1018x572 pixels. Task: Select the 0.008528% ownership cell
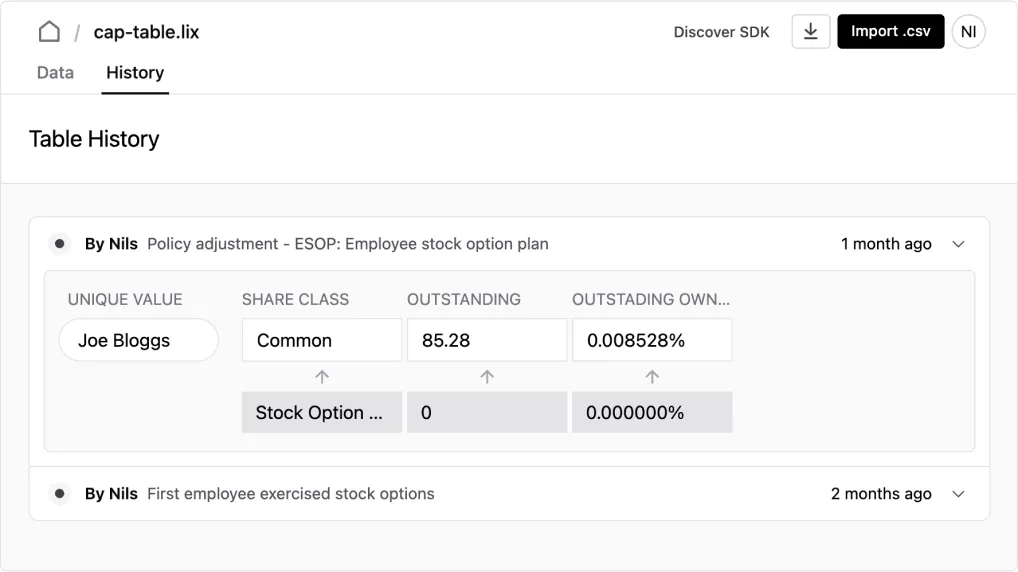652,340
